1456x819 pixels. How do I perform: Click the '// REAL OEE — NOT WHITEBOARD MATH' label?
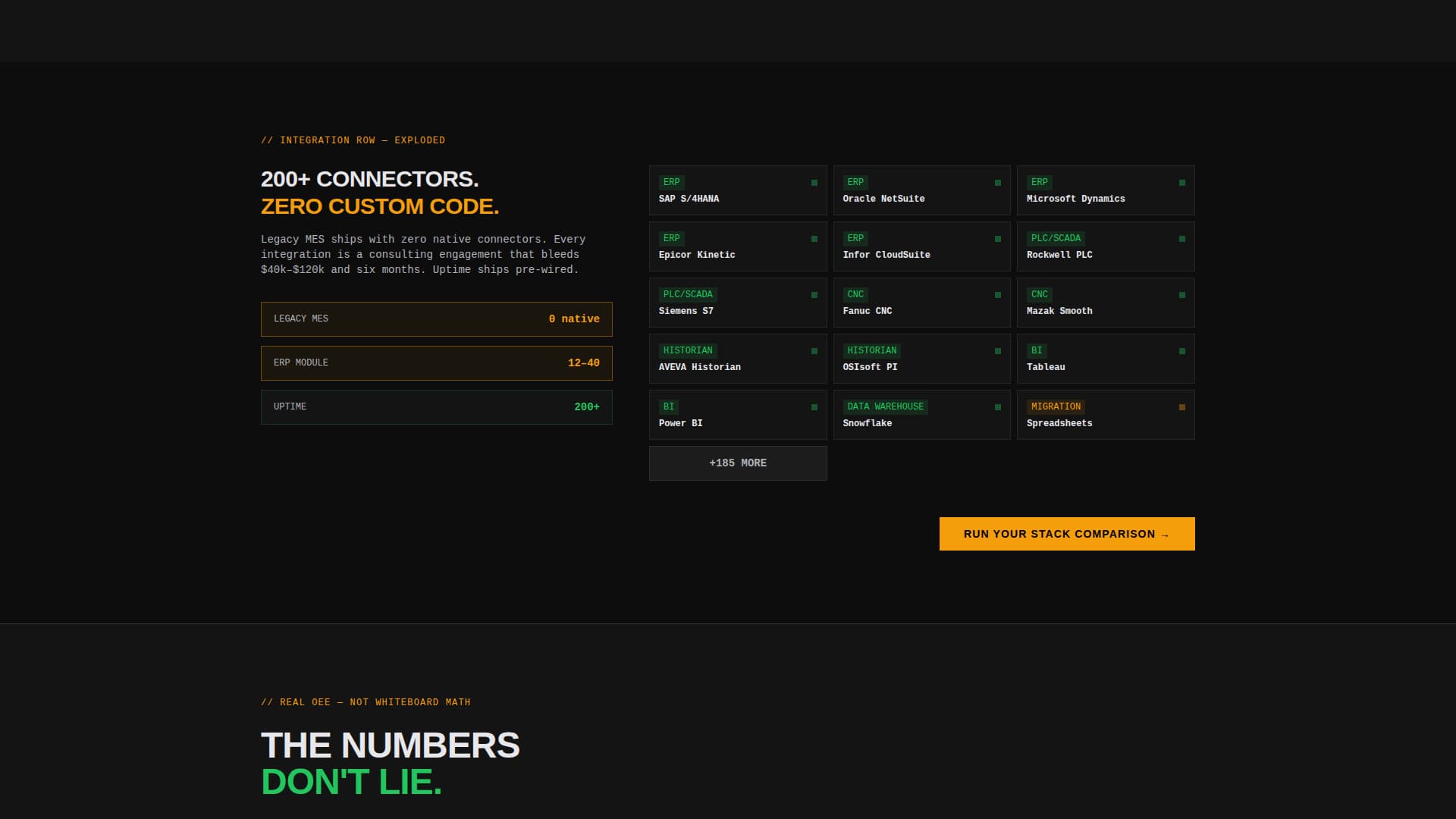pos(366,702)
